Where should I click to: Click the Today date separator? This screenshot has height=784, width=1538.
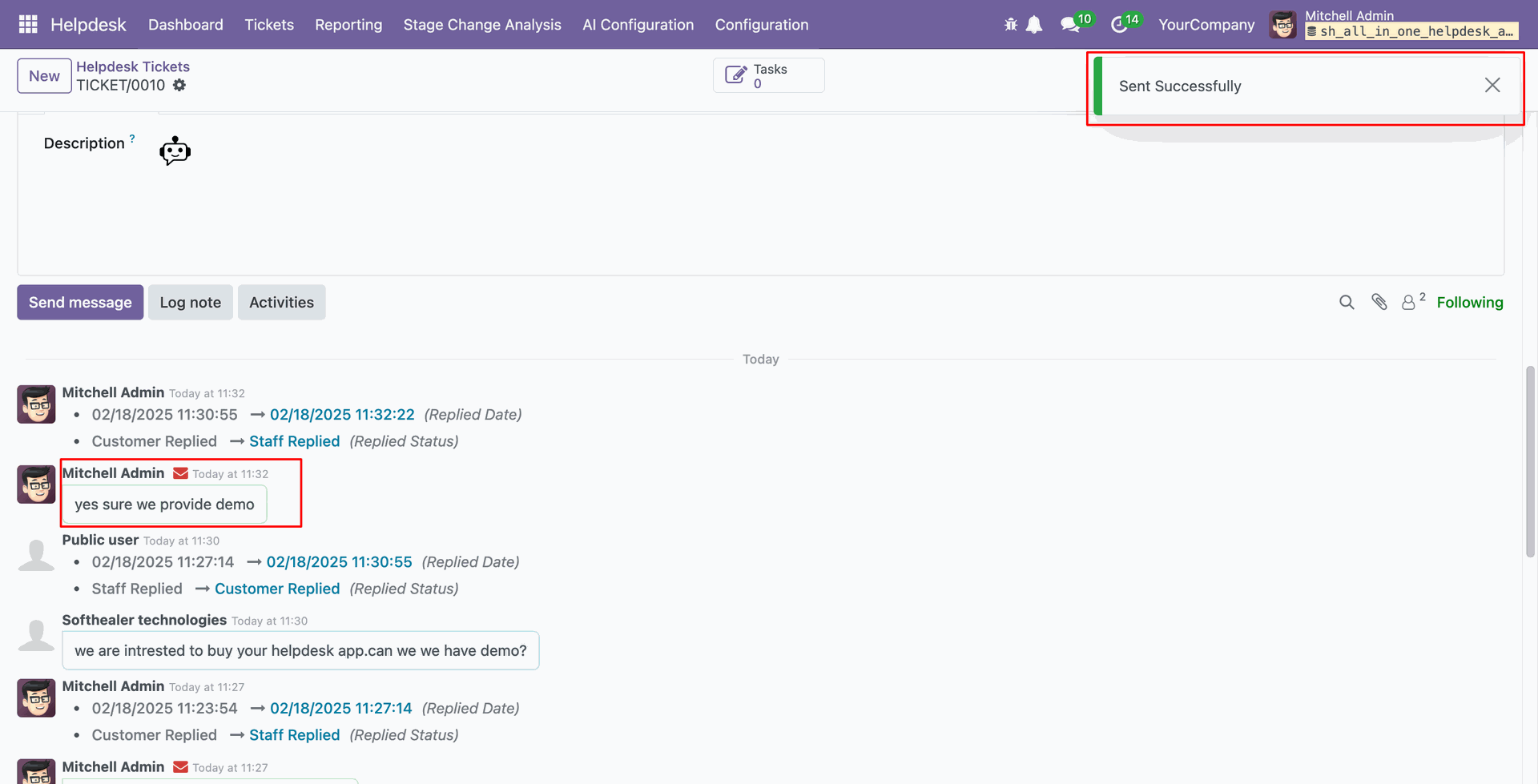point(760,359)
